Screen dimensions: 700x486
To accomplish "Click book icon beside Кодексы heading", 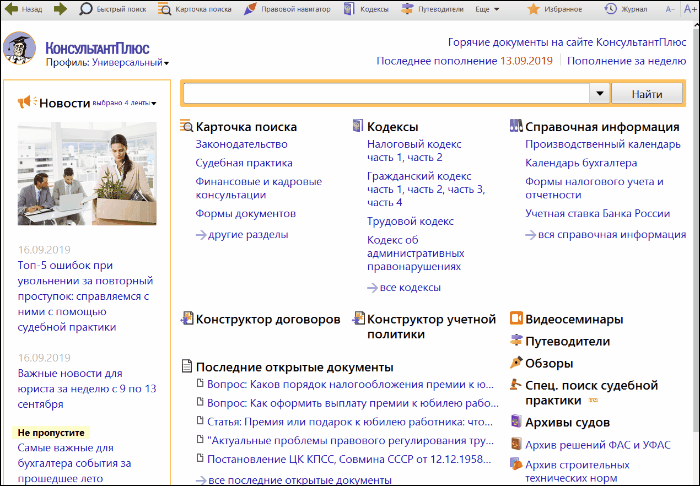I will (358, 126).
